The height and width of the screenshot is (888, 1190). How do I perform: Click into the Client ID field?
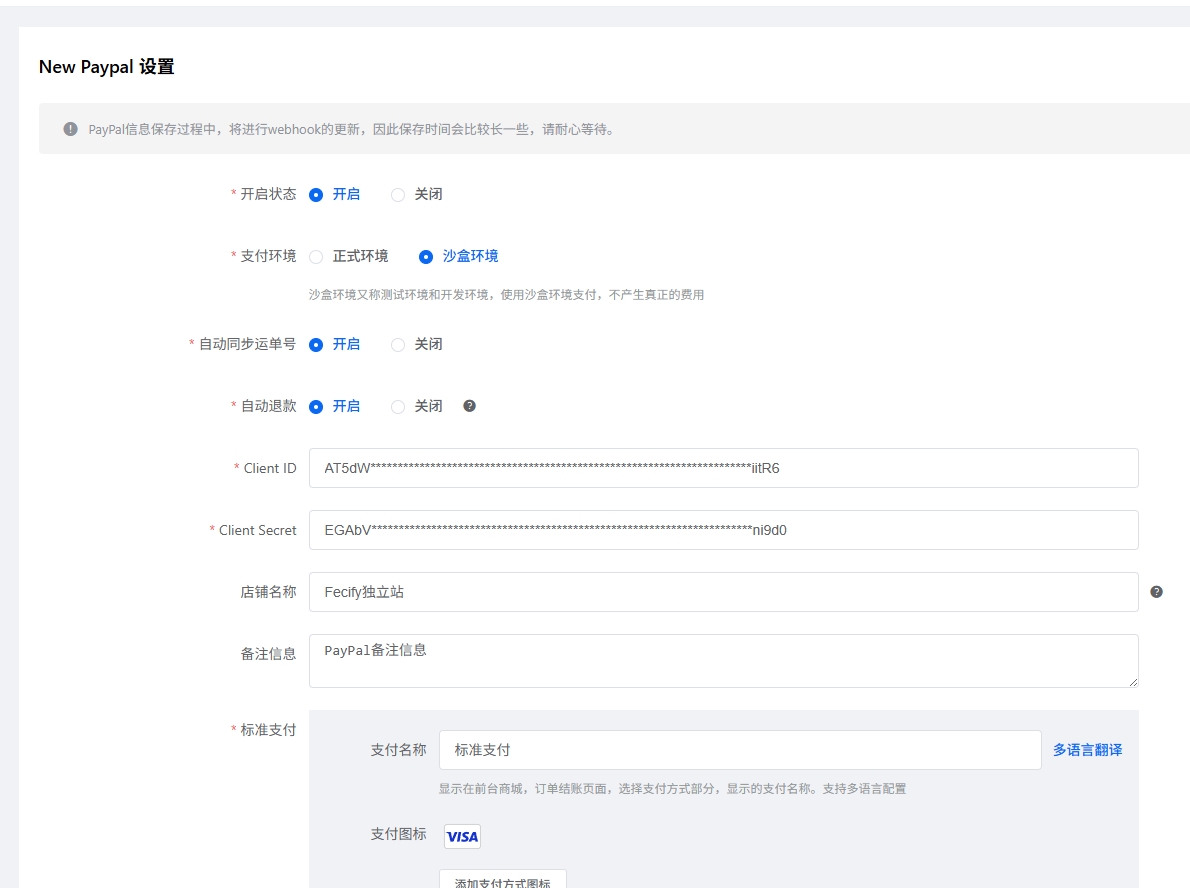tap(723, 468)
